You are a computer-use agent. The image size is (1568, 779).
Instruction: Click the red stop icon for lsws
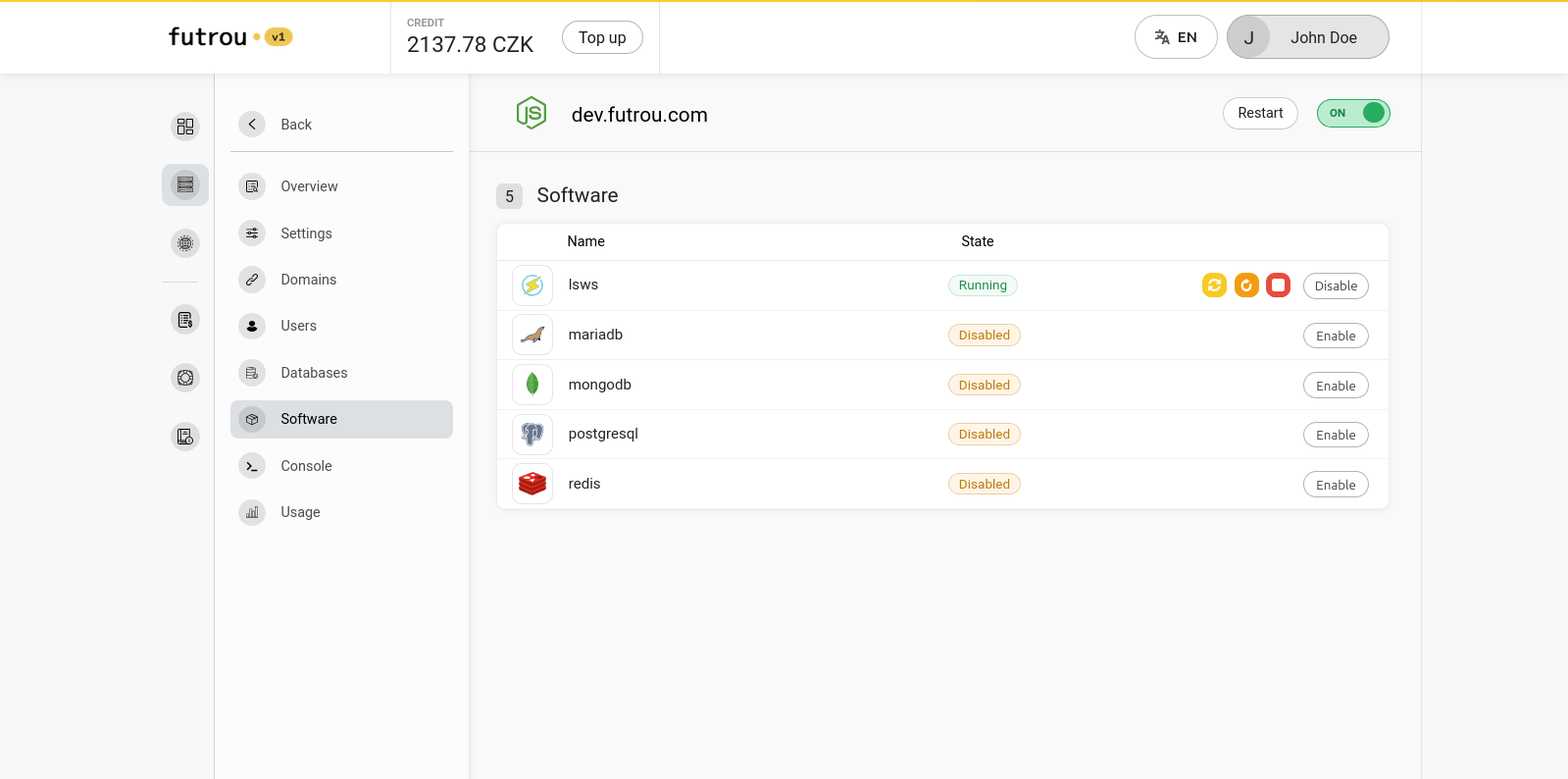[x=1279, y=286]
